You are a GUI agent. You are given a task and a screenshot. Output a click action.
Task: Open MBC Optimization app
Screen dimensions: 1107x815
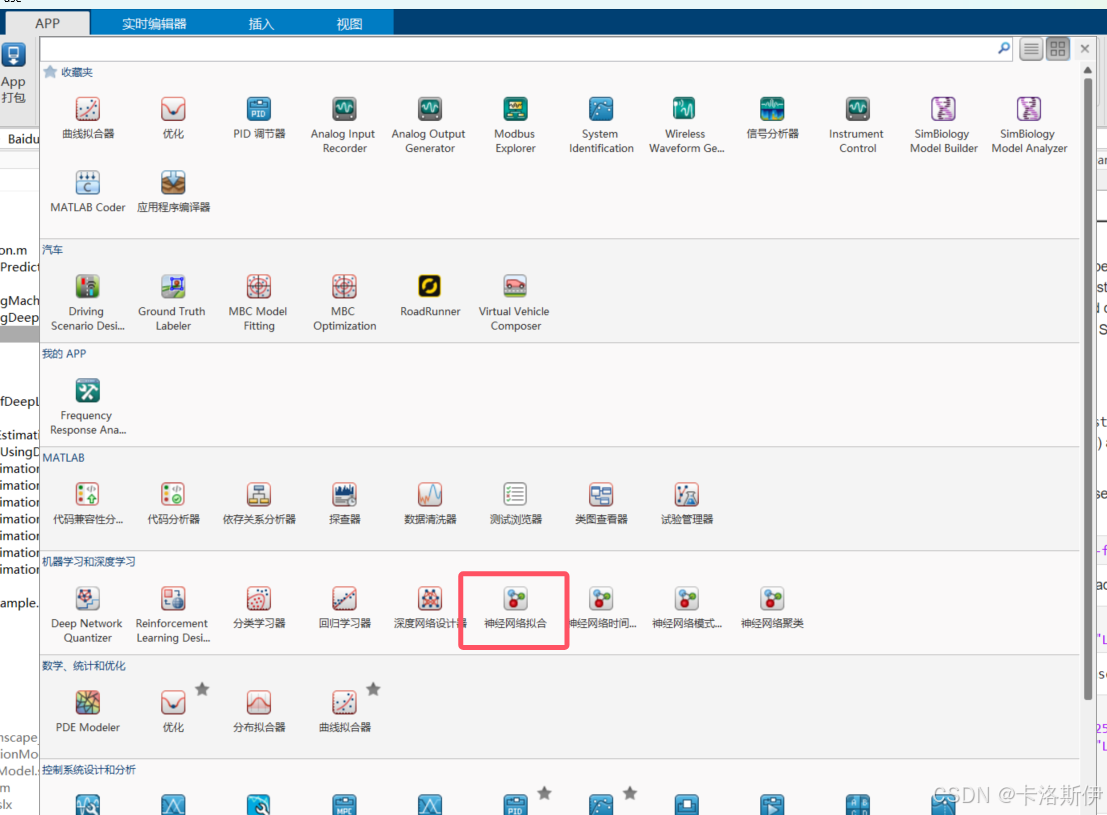[x=344, y=302]
